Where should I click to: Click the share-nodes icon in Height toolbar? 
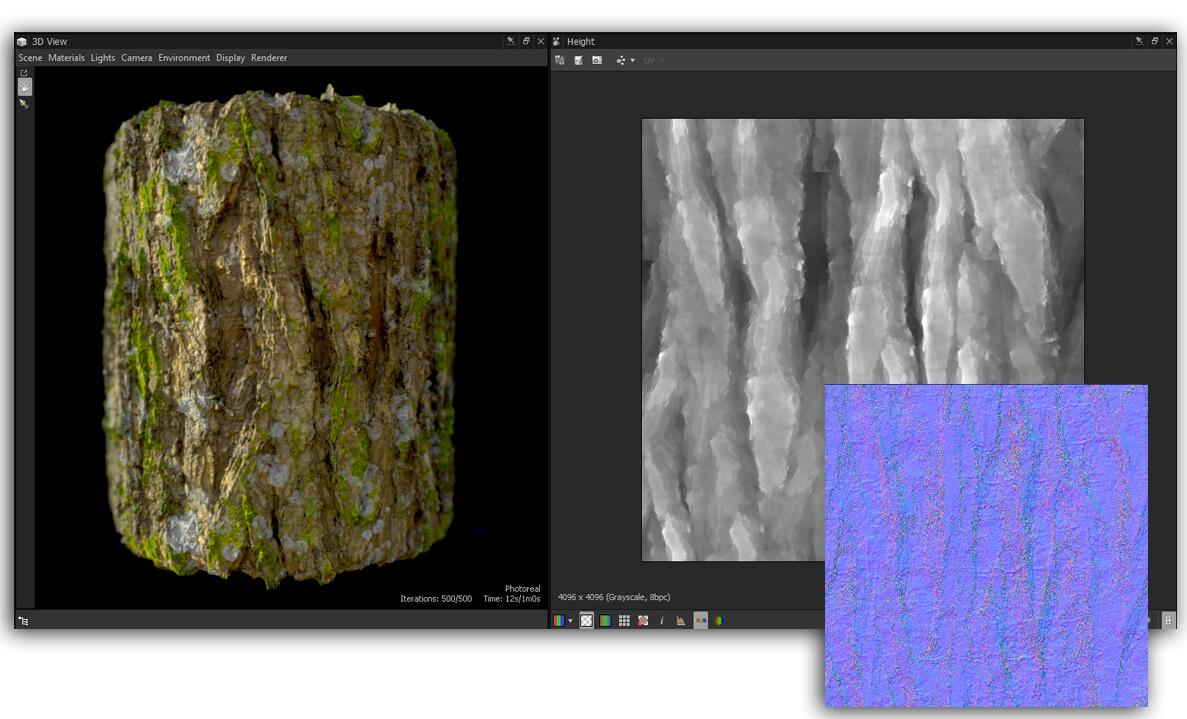(621, 61)
